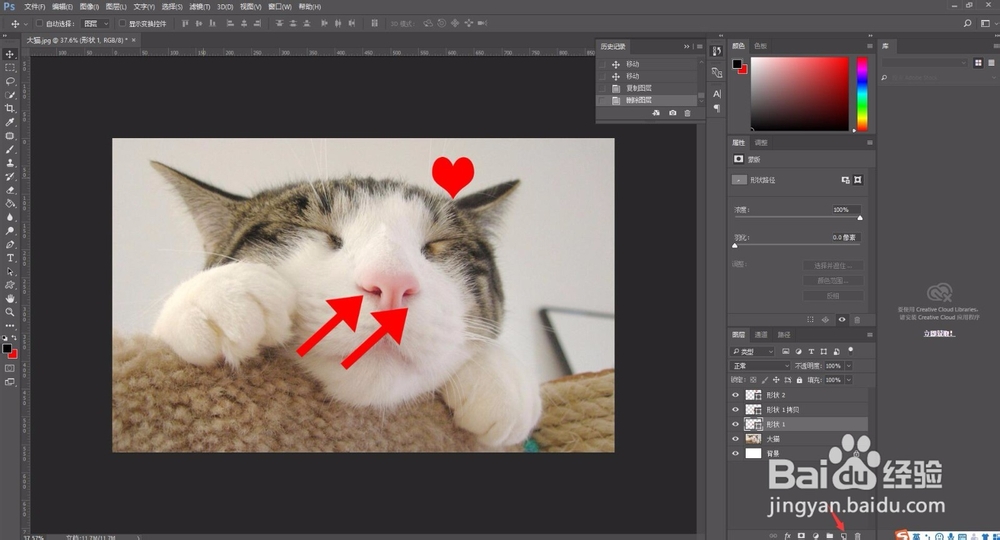
Task: Open the layer opacity 不透明度 dropdown arrow
Action: pyautogui.click(x=849, y=366)
